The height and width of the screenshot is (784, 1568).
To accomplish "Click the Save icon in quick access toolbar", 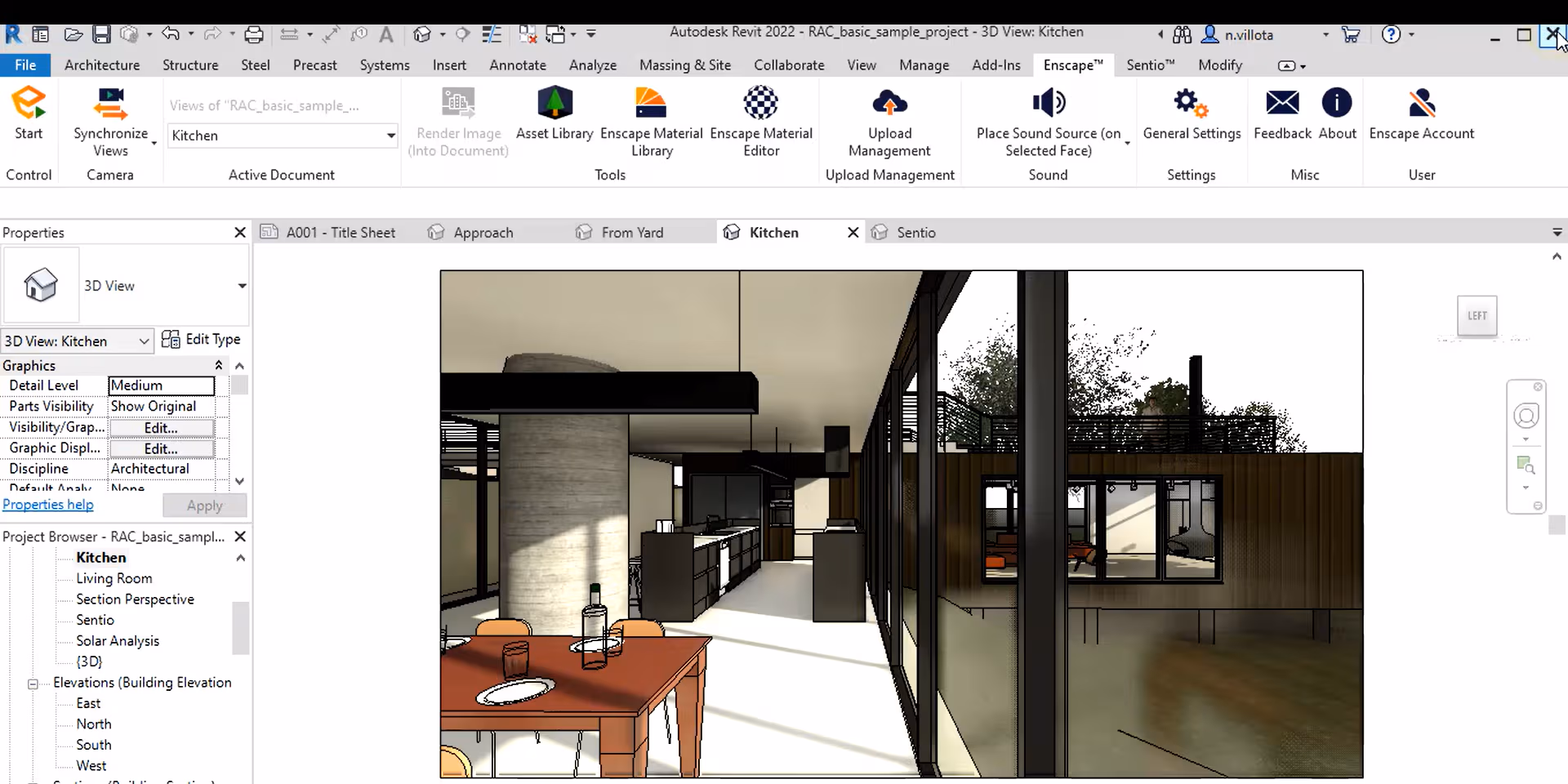I will click(101, 34).
